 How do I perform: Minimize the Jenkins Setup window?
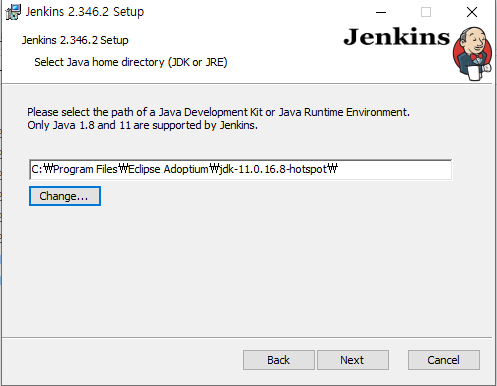point(381,12)
